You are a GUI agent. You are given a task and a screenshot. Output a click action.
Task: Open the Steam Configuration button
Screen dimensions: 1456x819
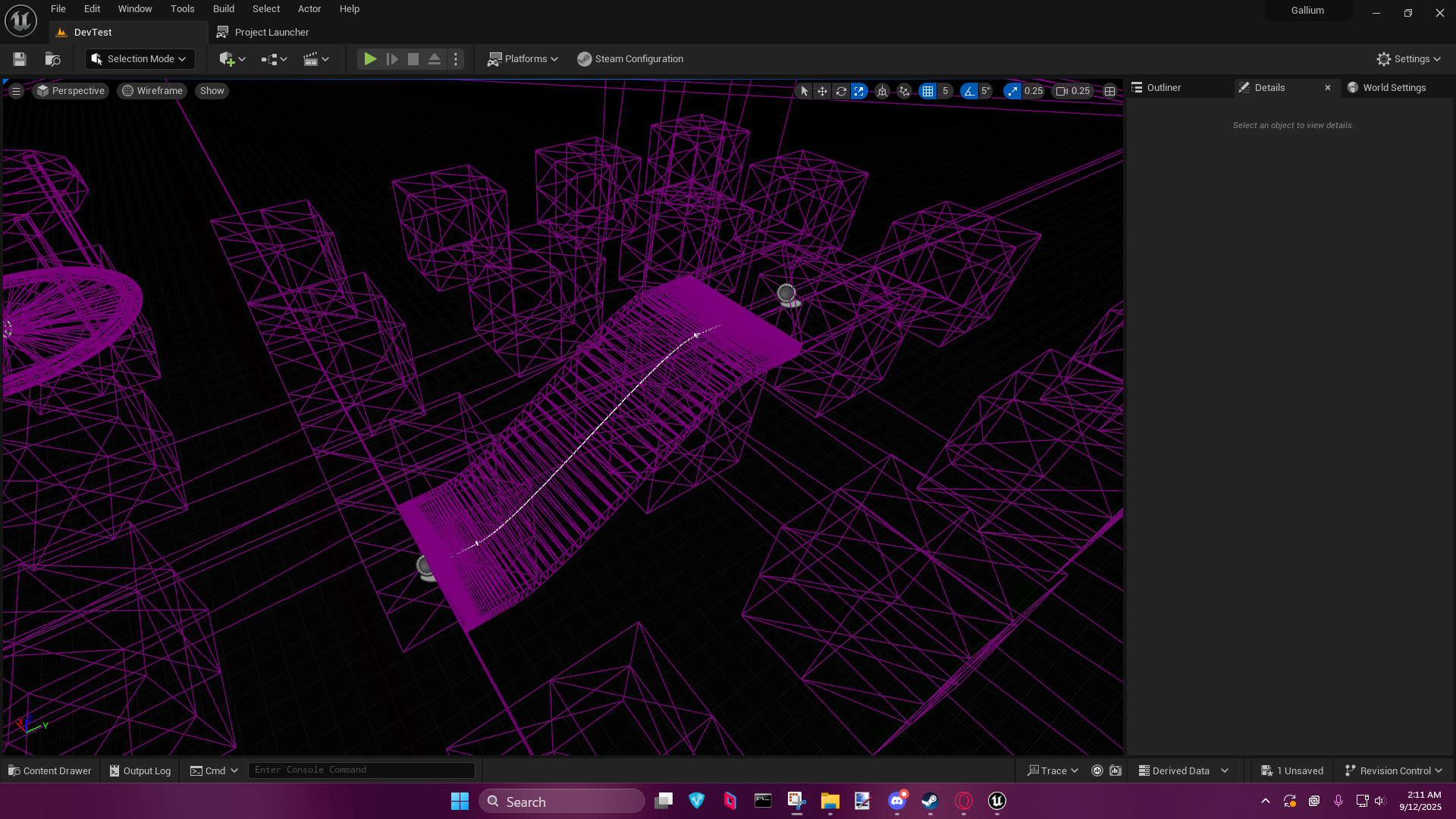630,59
